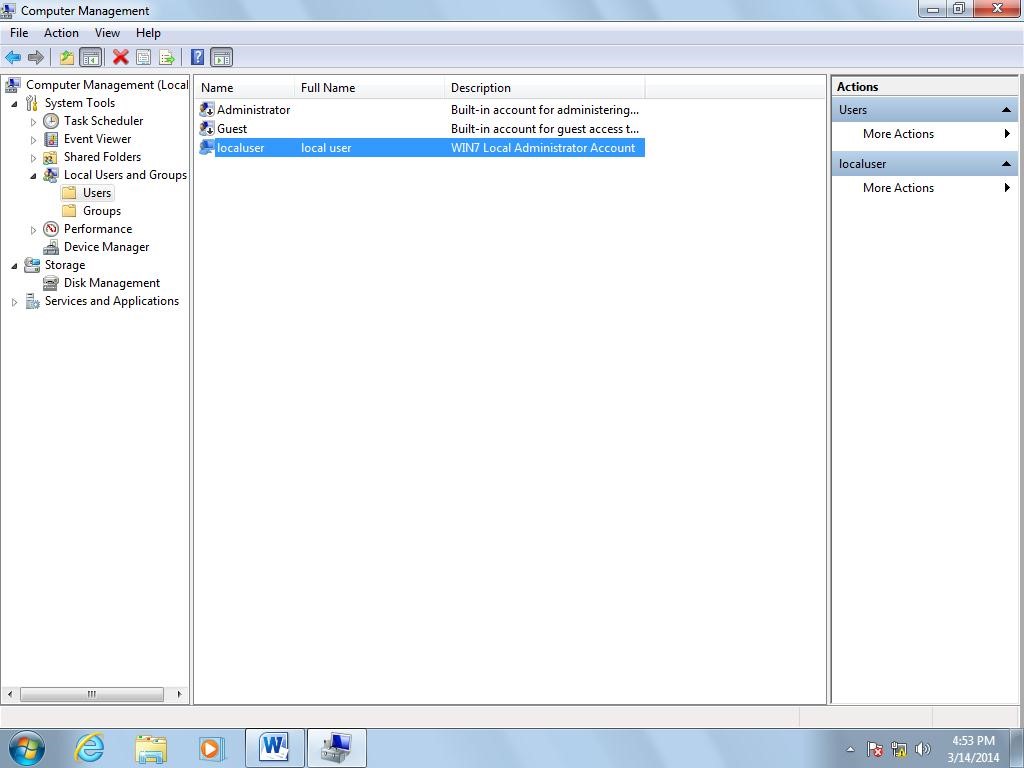Select the Administrator user account
This screenshot has height=768, width=1024.
pos(253,110)
